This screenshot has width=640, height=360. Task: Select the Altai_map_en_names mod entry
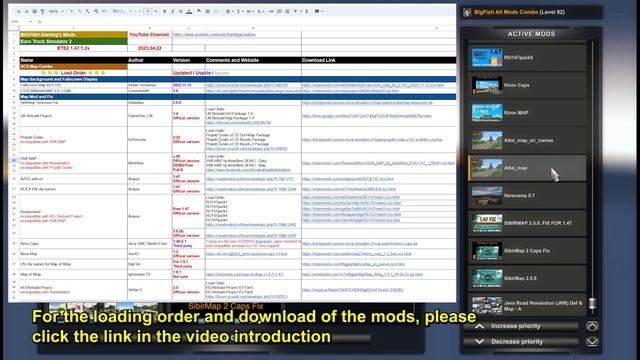(x=527, y=140)
